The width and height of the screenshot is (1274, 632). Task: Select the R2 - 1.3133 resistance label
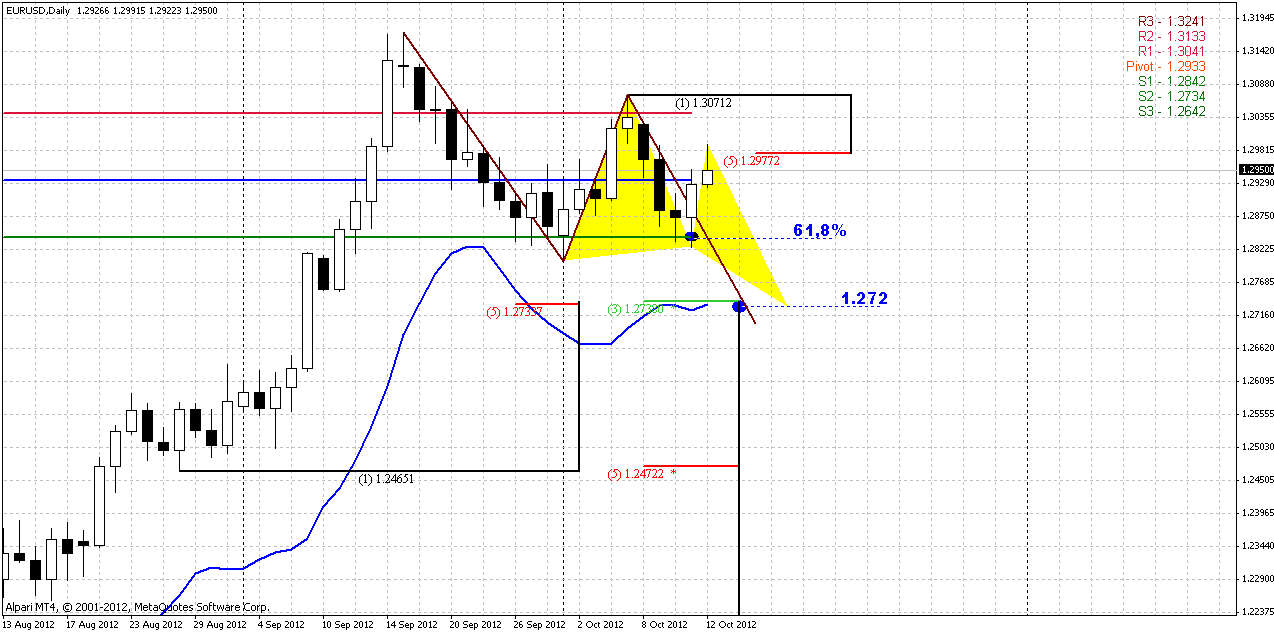tap(1171, 36)
